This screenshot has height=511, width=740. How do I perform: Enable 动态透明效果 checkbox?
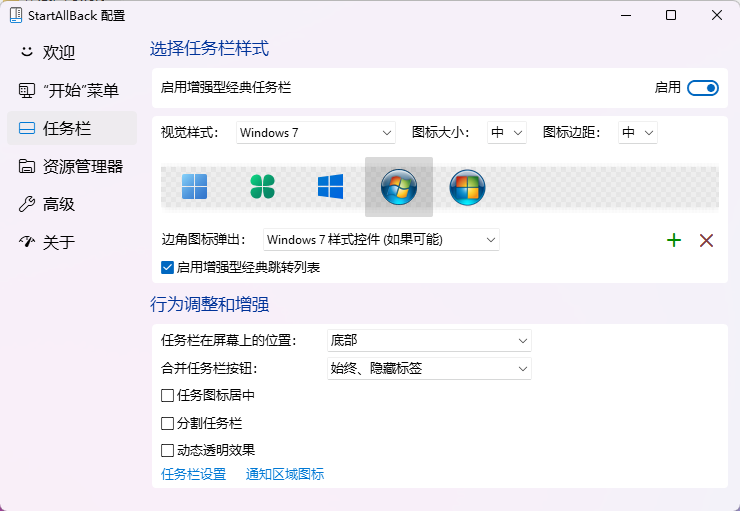tap(167, 450)
